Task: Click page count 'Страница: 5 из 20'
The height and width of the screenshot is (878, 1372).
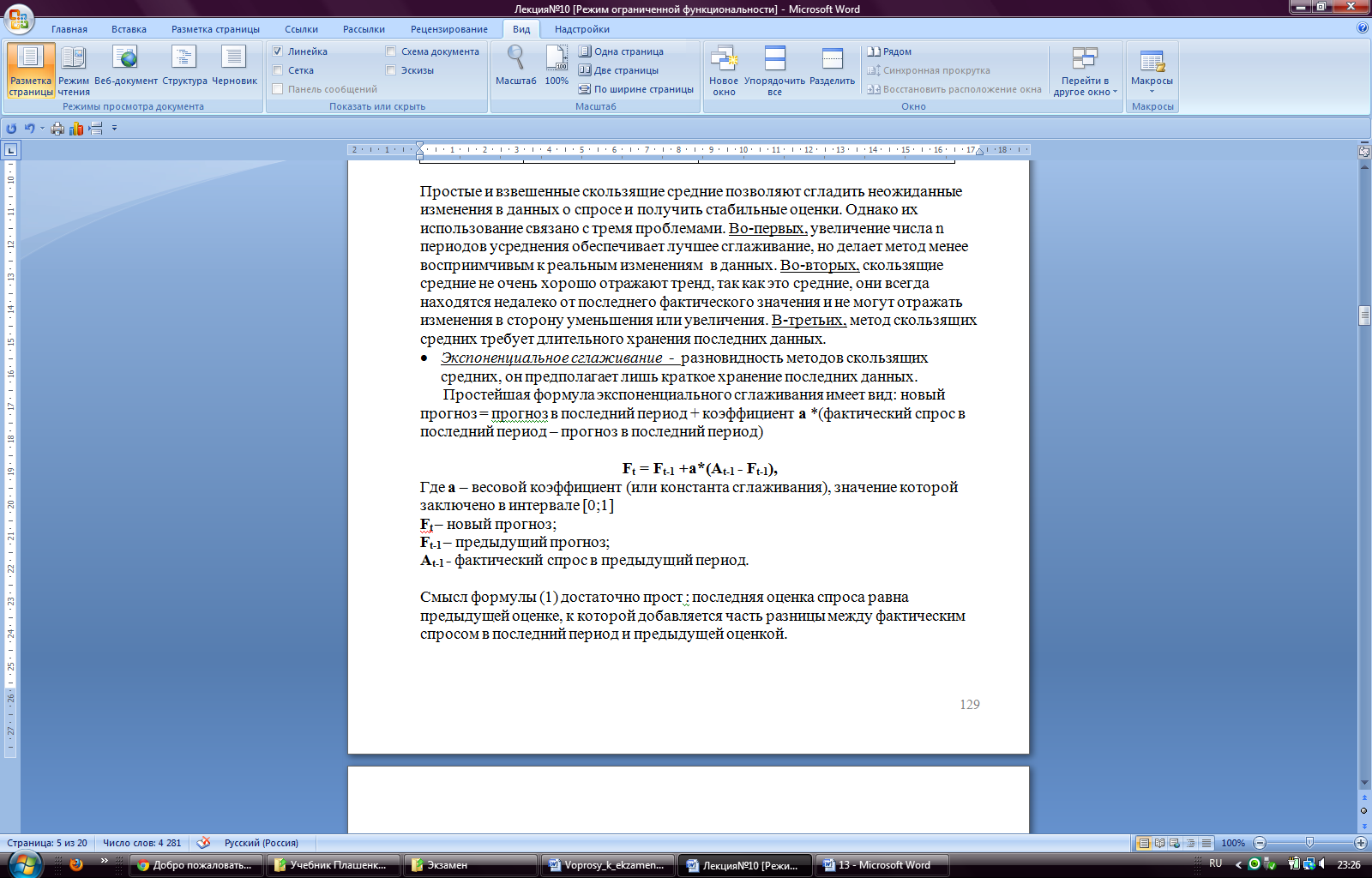Action: 47,843
